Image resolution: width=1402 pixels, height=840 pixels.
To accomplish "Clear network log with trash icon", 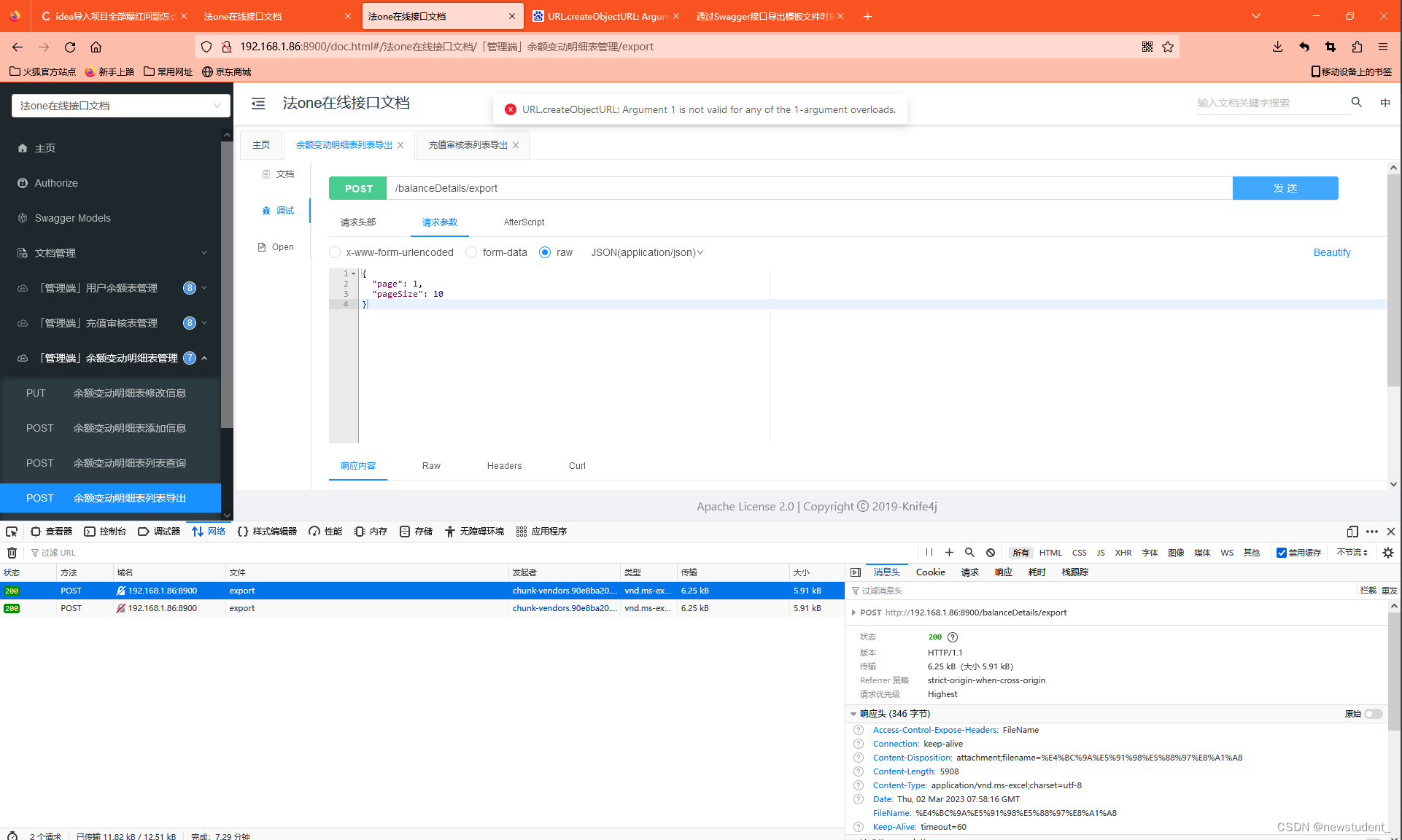I will tap(12, 553).
